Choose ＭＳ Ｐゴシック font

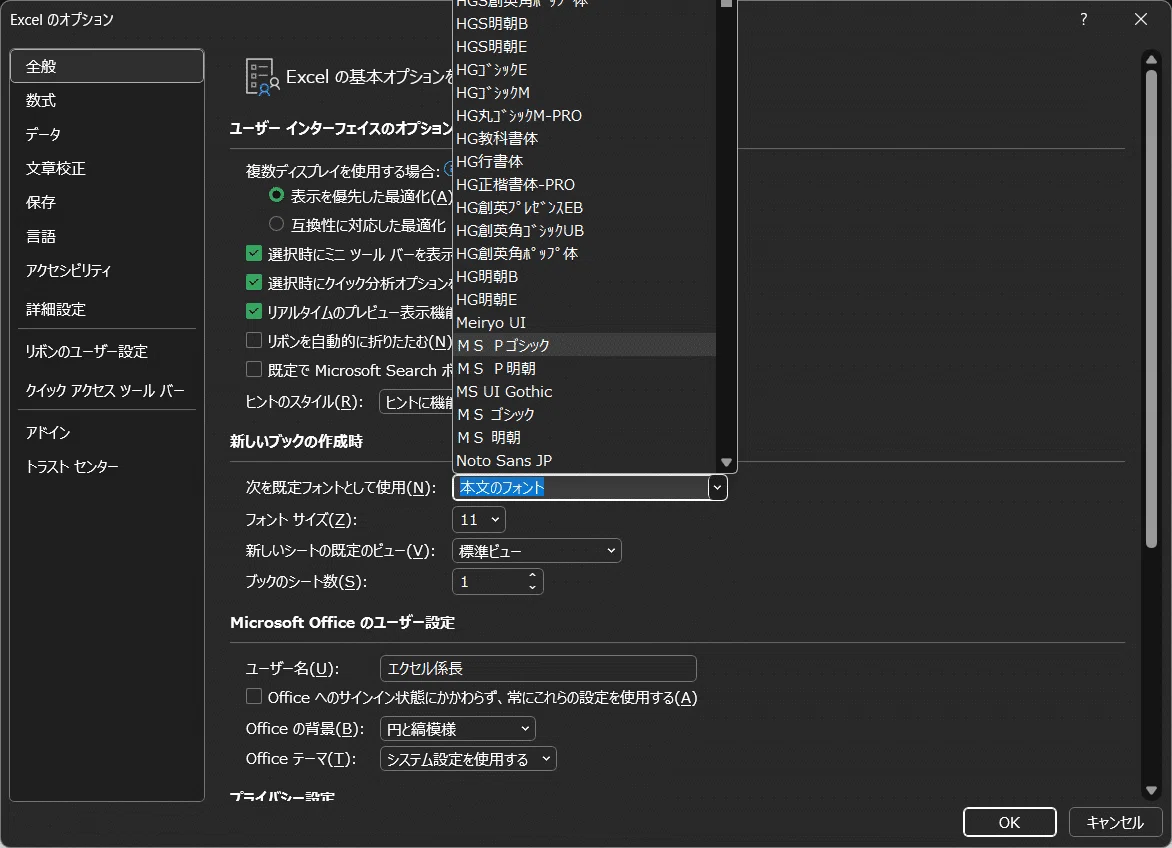(585, 345)
